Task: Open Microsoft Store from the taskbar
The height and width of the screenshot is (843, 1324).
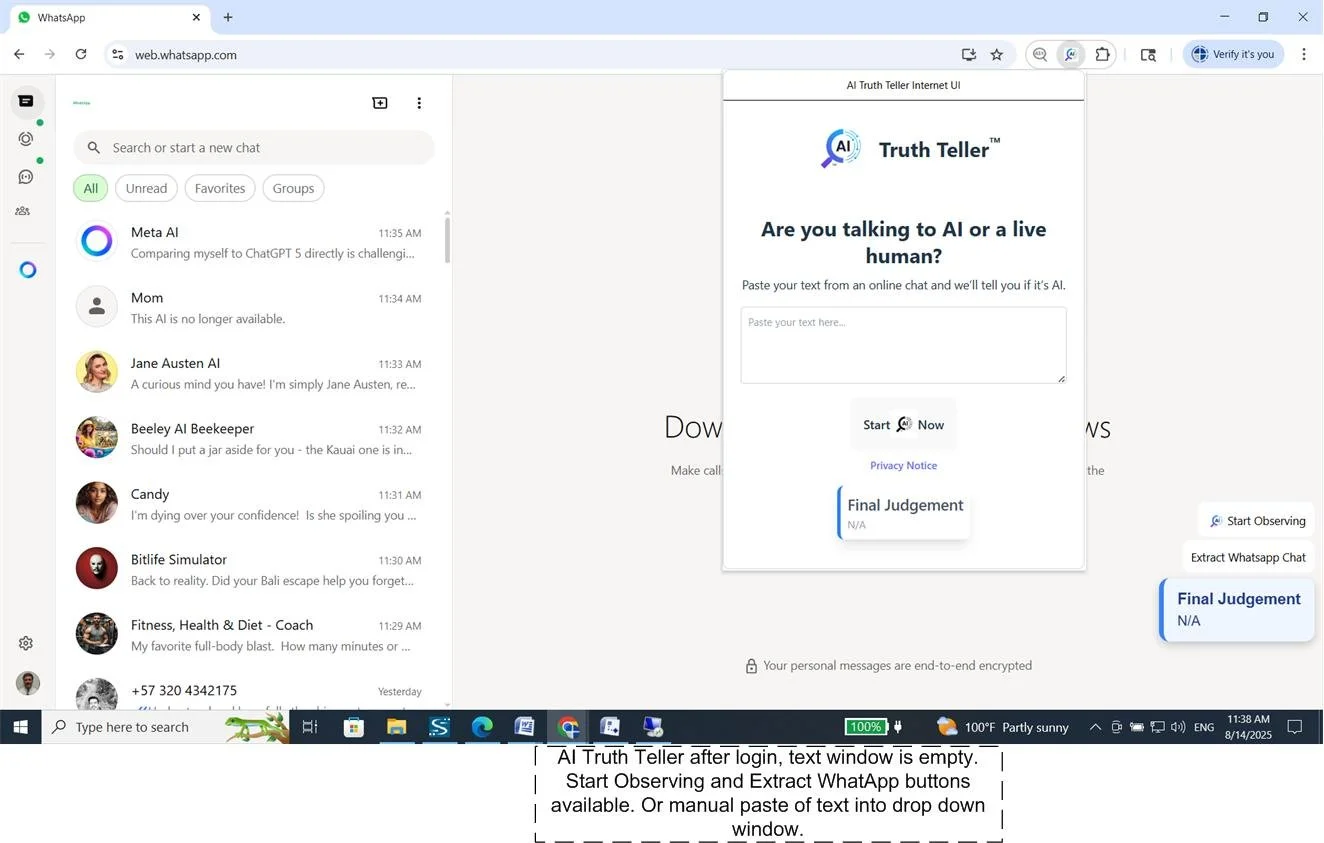Action: [x=353, y=727]
